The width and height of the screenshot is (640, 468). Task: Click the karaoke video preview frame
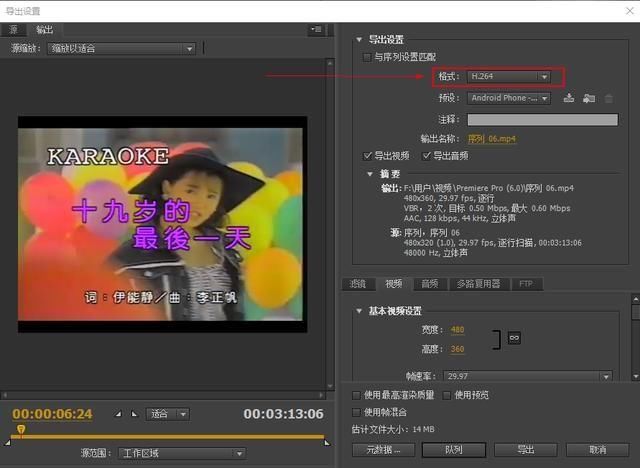pos(162,224)
